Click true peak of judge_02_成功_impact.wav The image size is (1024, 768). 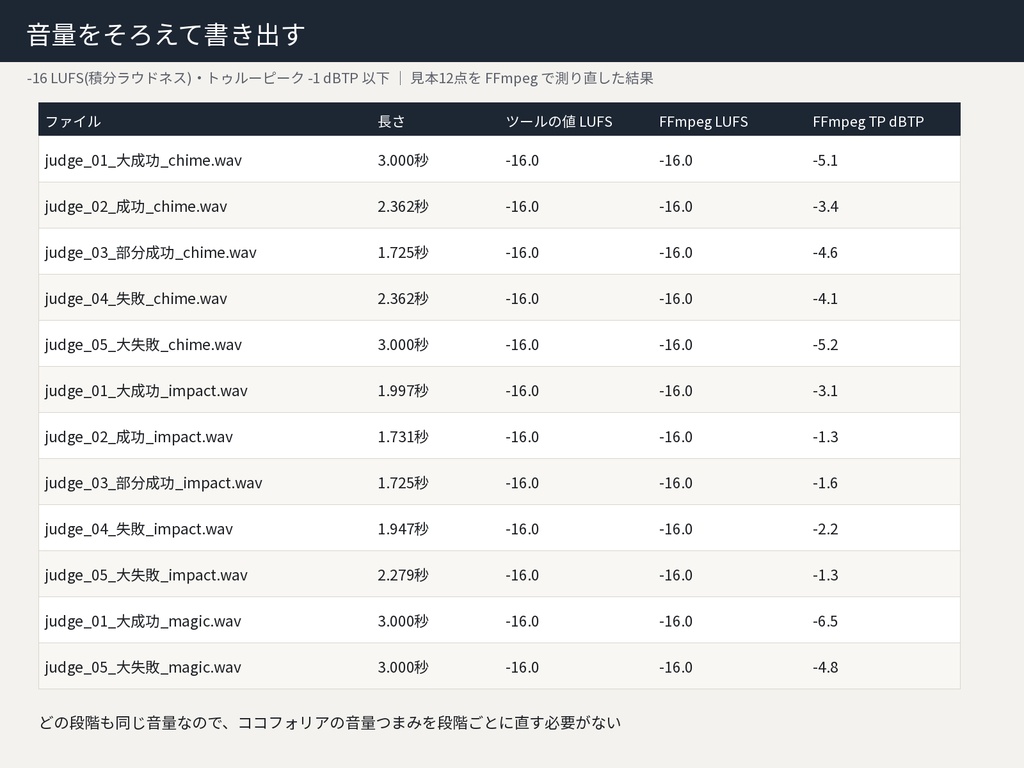tap(825, 437)
